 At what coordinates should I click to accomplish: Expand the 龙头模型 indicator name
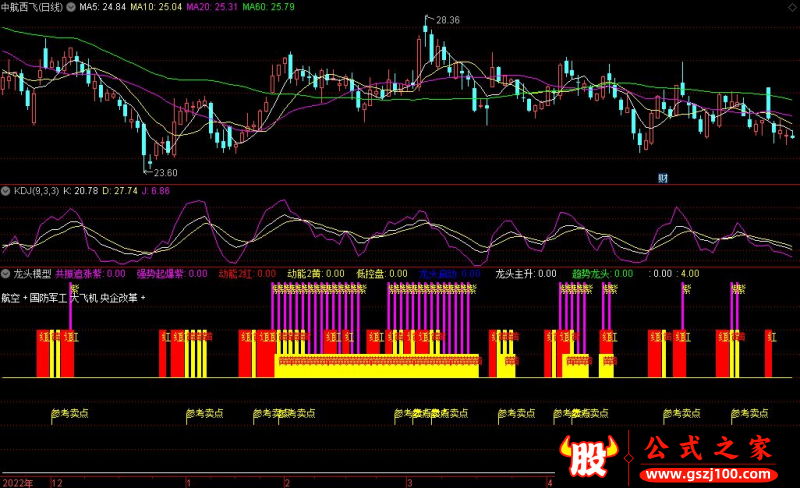pos(31,272)
